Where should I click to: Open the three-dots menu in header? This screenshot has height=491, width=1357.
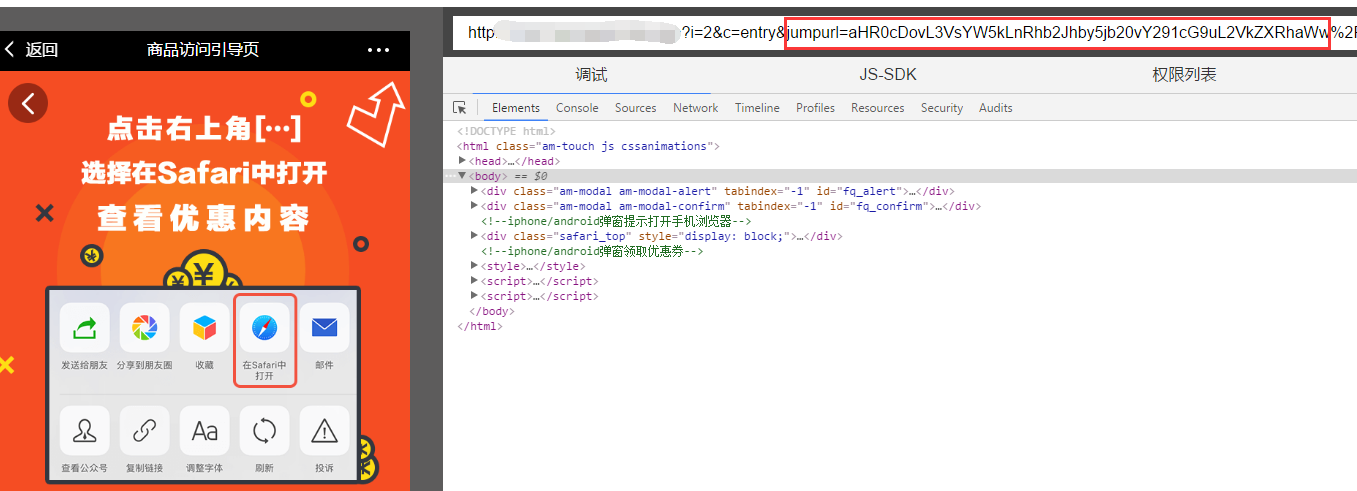[x=379, y=50]
